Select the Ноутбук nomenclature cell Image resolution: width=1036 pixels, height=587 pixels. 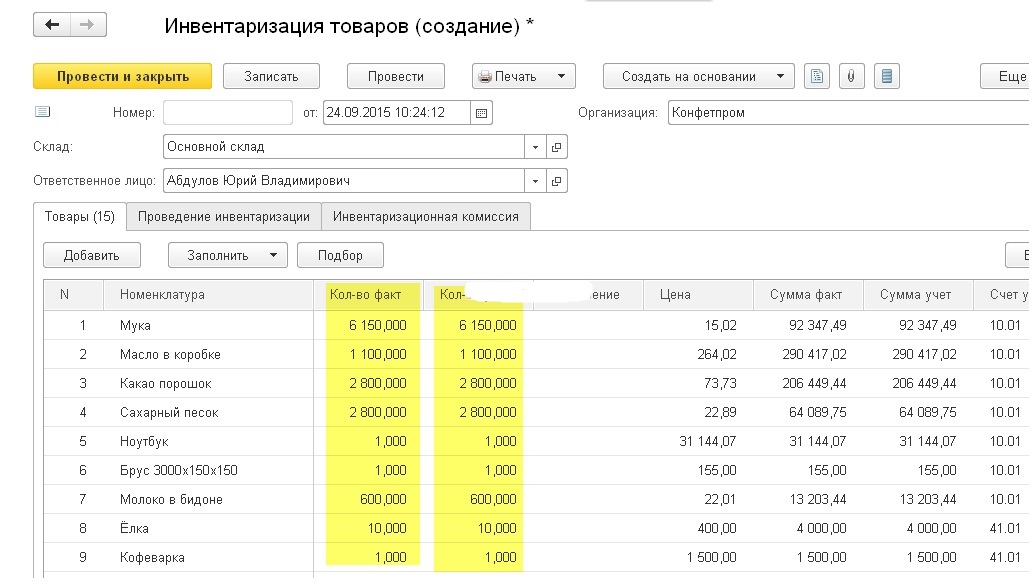208,442
